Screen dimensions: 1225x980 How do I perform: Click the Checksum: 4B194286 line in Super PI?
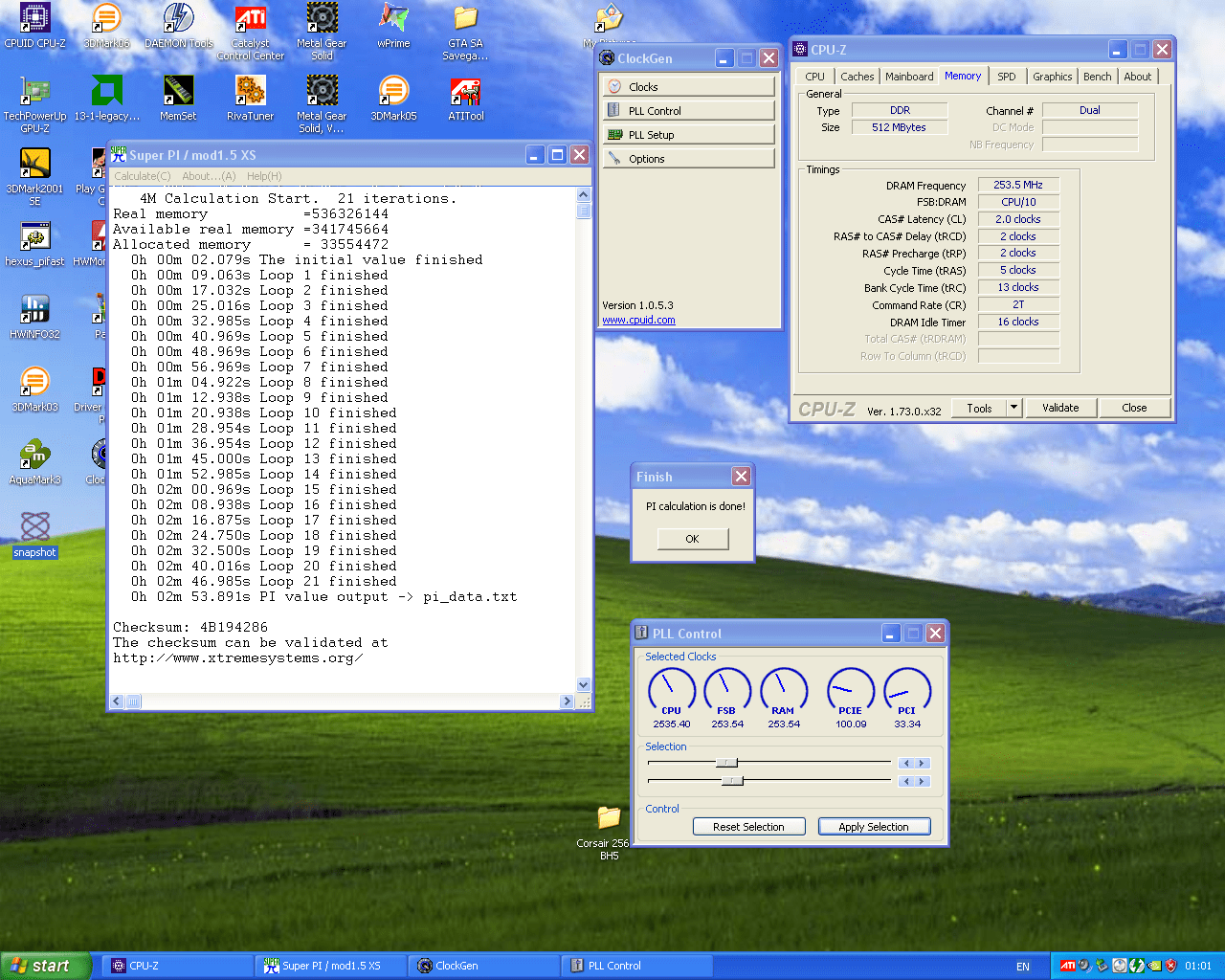(190, 627)
